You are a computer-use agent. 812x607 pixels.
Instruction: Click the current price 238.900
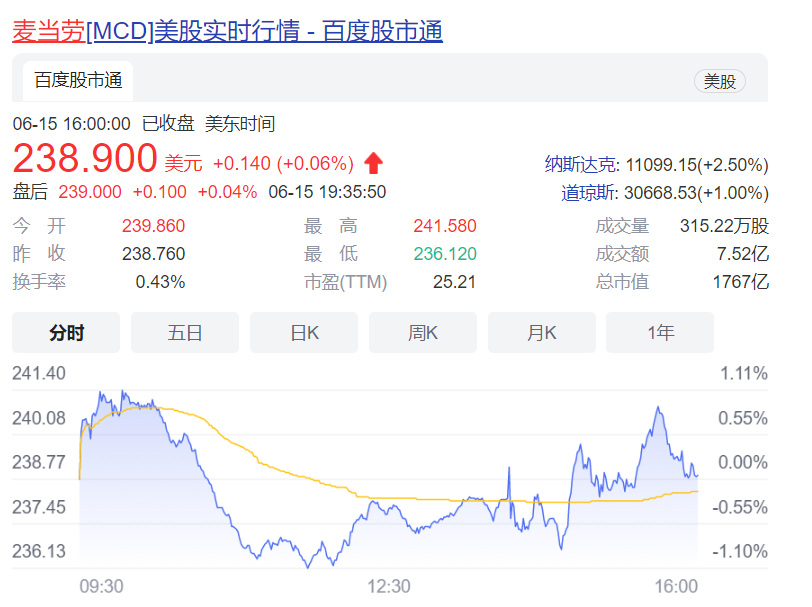point(85,158)
